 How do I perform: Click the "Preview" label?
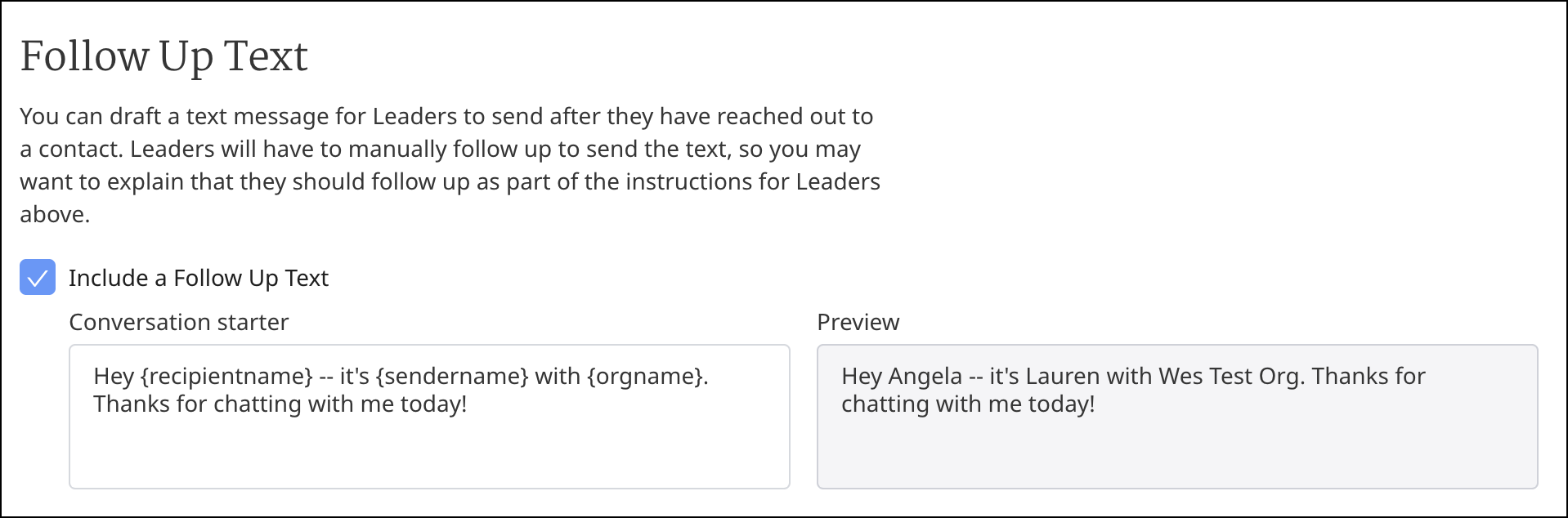pos(858,322)
